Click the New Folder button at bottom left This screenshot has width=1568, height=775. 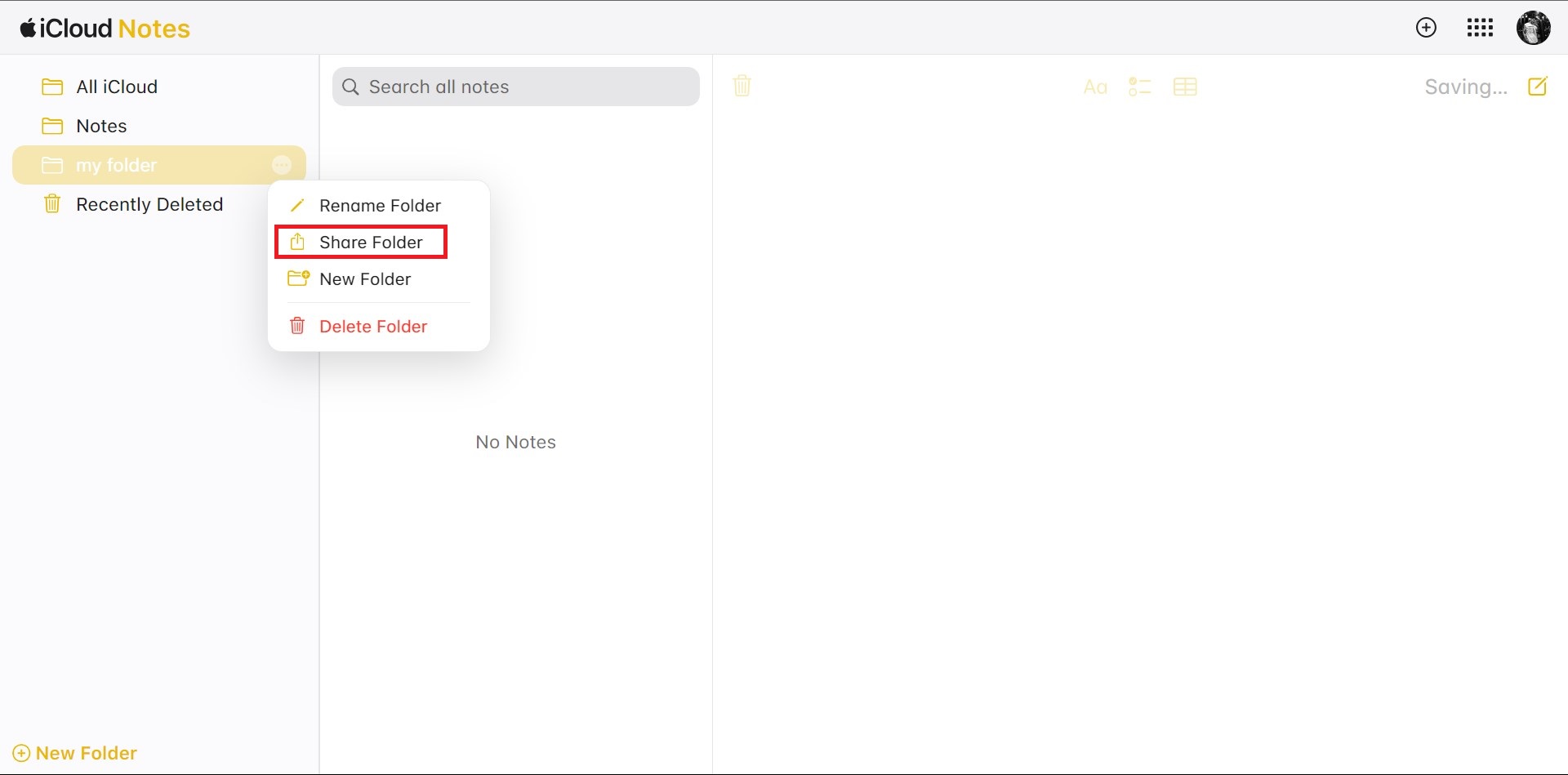(75, 753)
